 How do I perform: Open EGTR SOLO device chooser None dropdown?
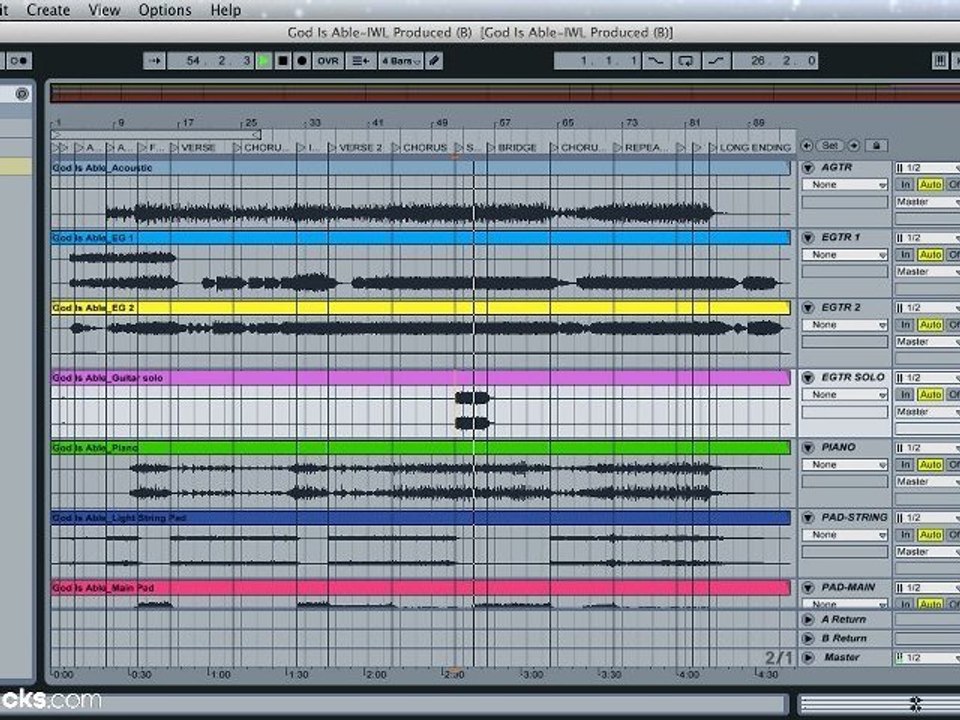(845, 395)
